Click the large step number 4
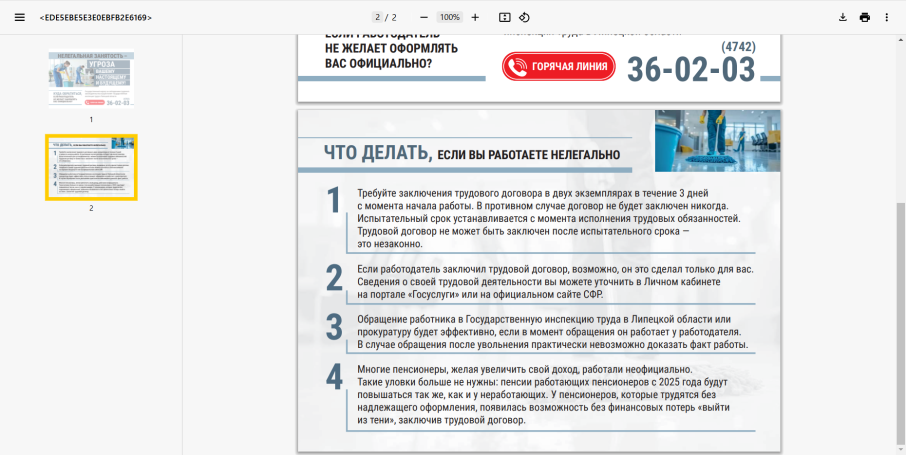 (334, 378)
